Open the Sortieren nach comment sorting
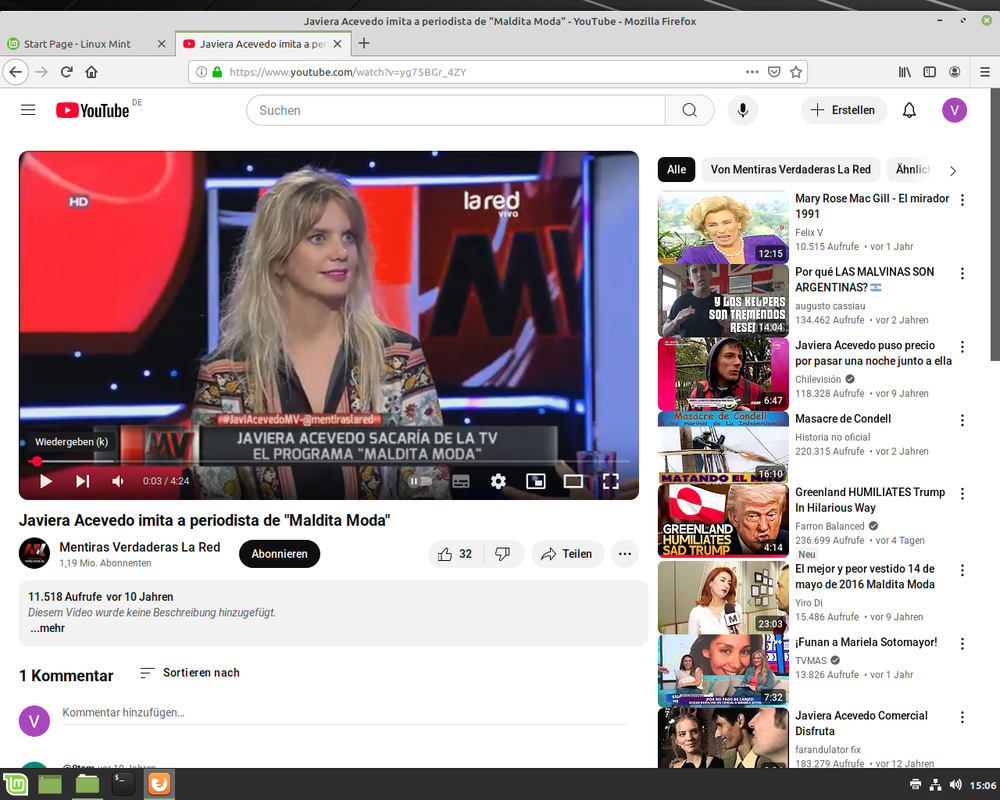The width and height of the screenshot is (1000, 800). pos(190,672)
